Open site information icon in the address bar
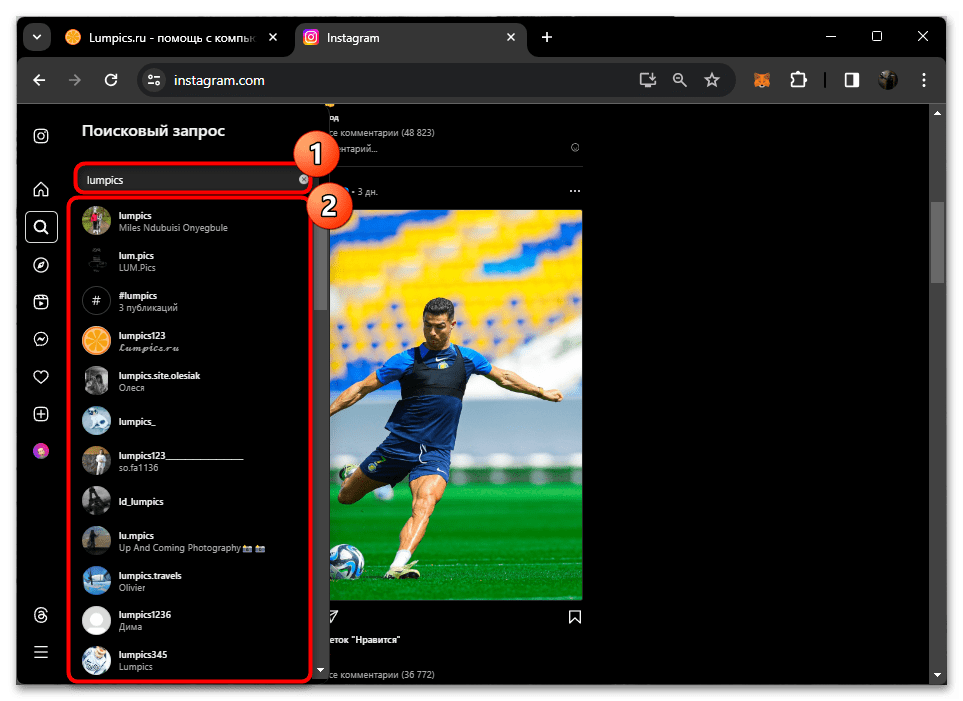Screen dimensions: 963x701 (x=154, y=80)
